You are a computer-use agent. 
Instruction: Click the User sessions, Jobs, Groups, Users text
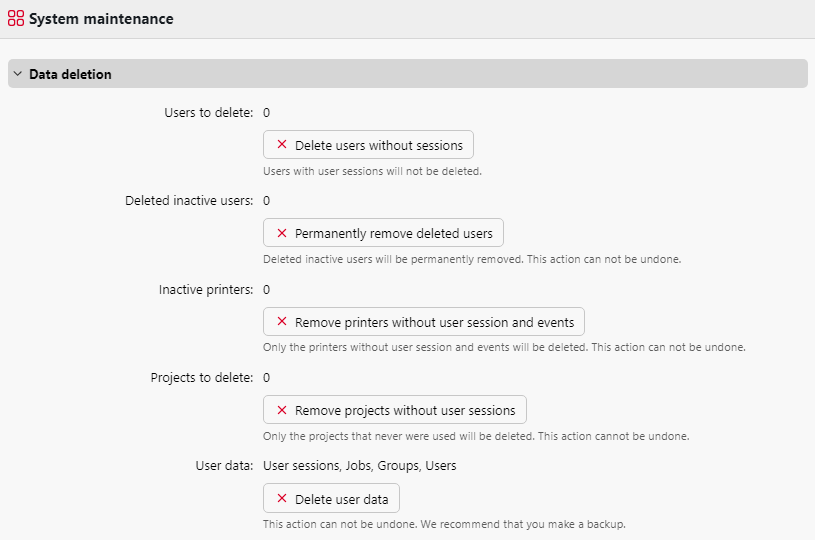coord(359,465)
